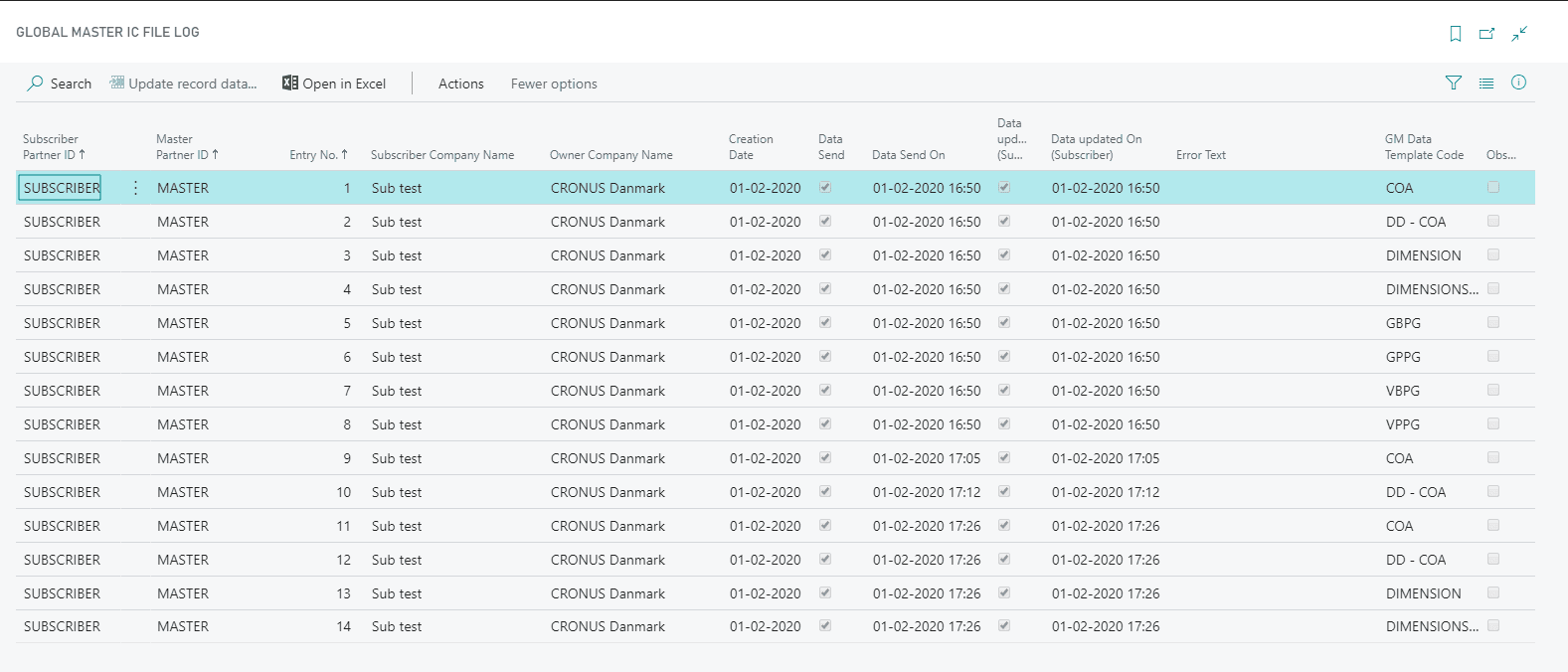Open GM Data Template Code column header
Screen dimensions: 1568x672
click(1424, 147)
